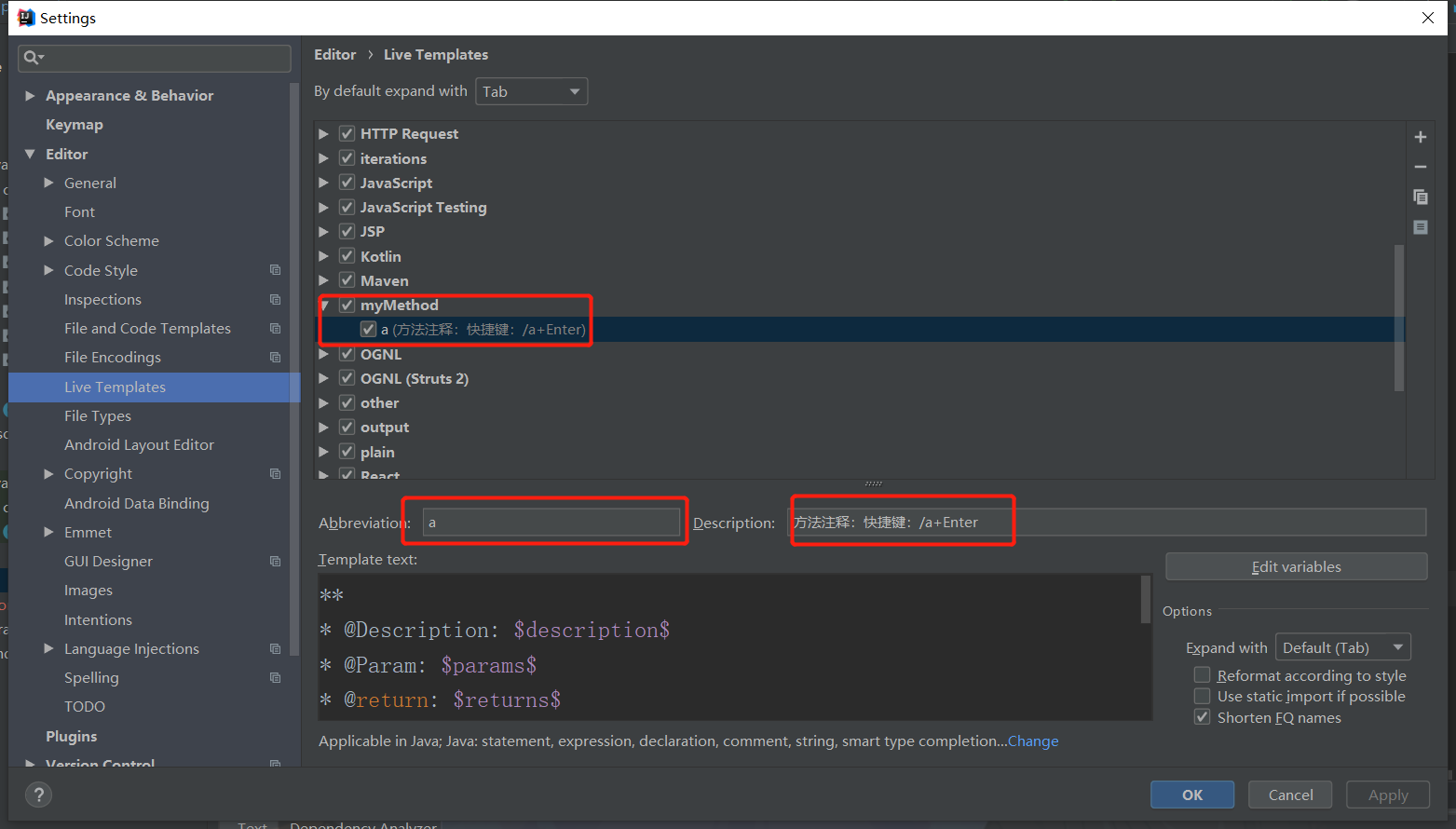Expand Appearance & Behavior settings section

(30, 95)
